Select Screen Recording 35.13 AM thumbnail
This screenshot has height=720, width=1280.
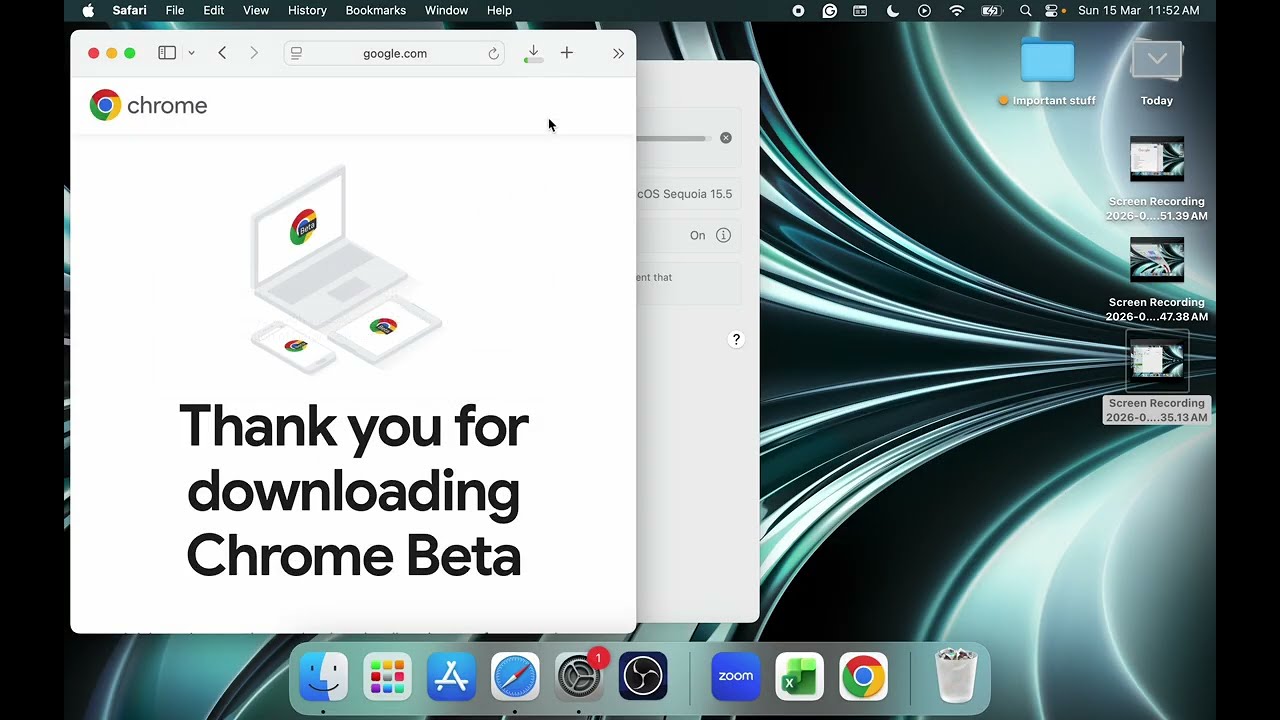[x=1157, y=361]
